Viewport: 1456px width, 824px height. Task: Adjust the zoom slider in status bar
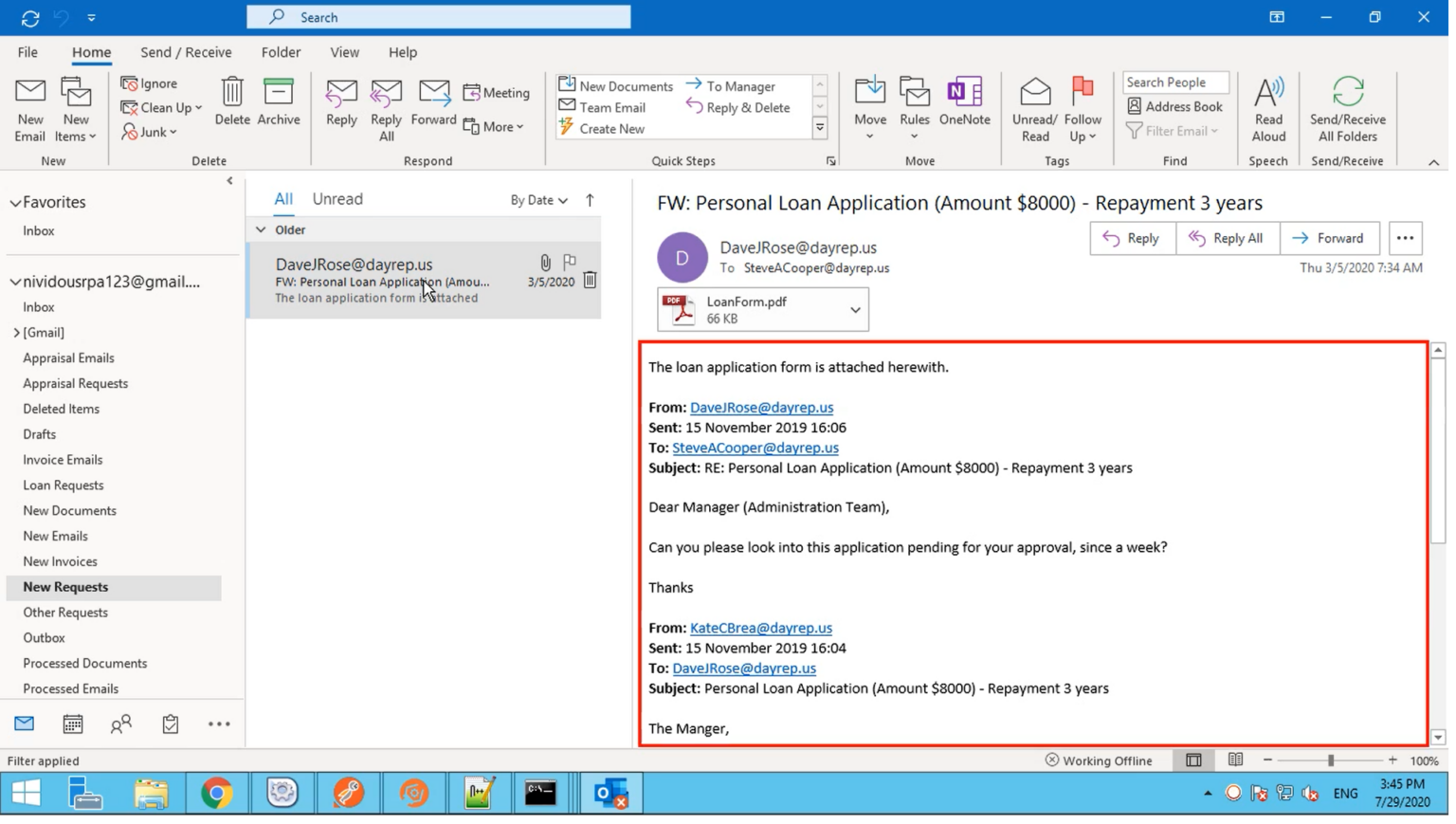coord(1331,760)
